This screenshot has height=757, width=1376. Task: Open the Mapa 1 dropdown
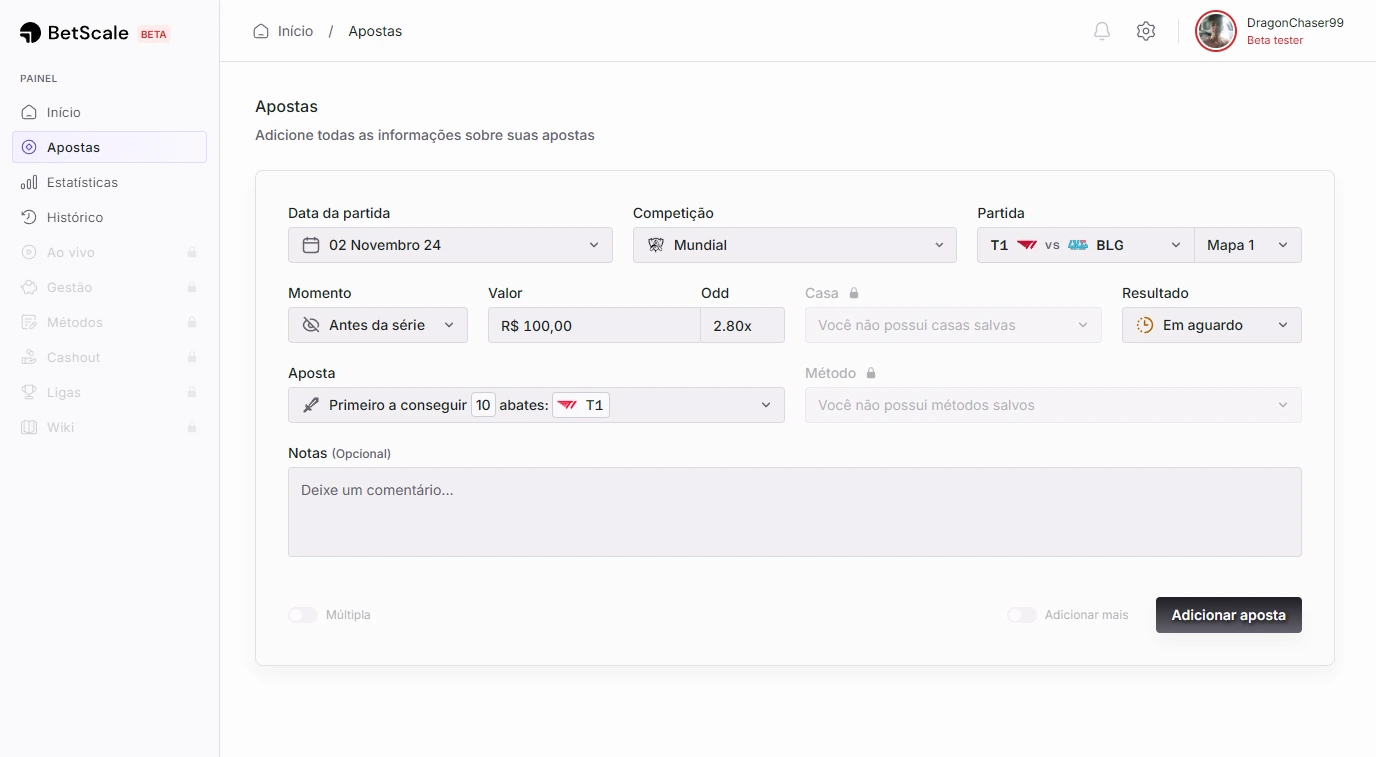(1247, 245)
